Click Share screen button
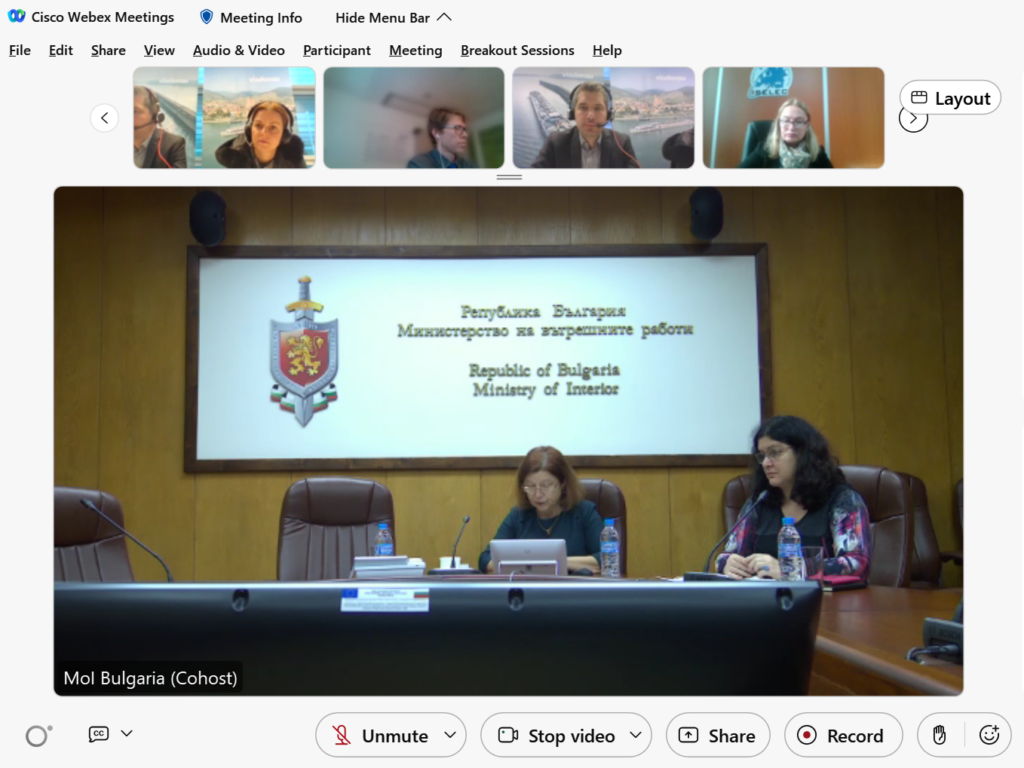This screenshot has height=768, width=1024. [717, 736]
